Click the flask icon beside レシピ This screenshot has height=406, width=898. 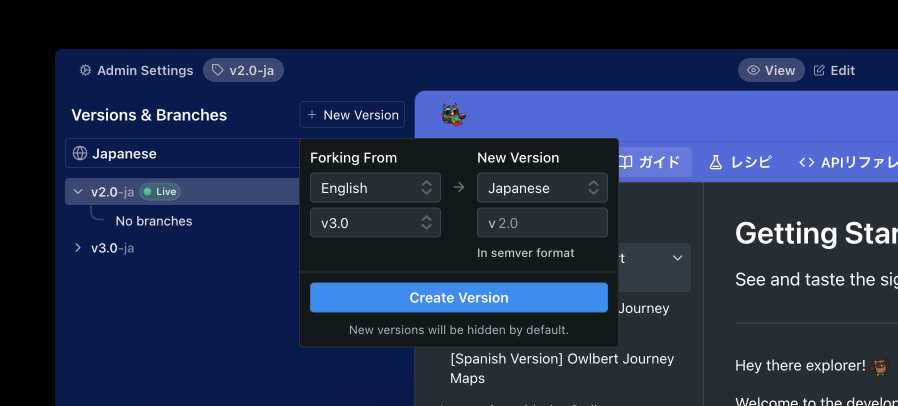click(715, 163)
